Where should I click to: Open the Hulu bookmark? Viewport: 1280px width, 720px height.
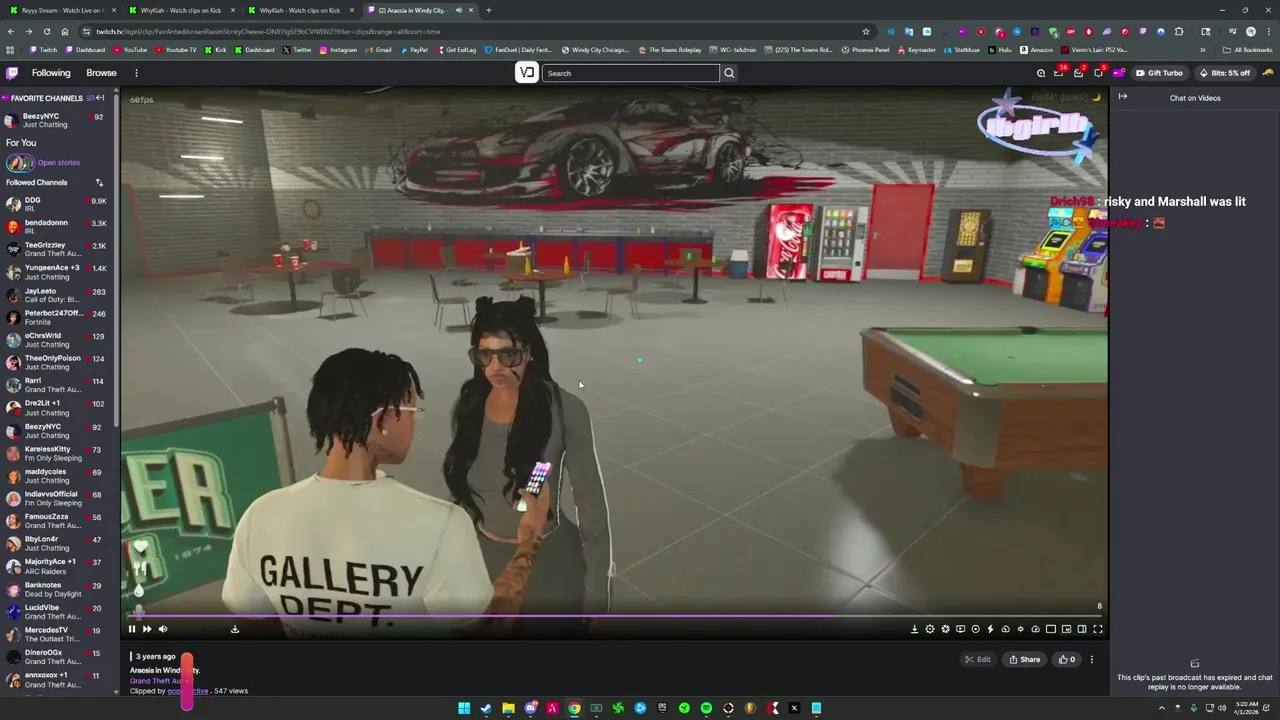(x=1001, y=50)
